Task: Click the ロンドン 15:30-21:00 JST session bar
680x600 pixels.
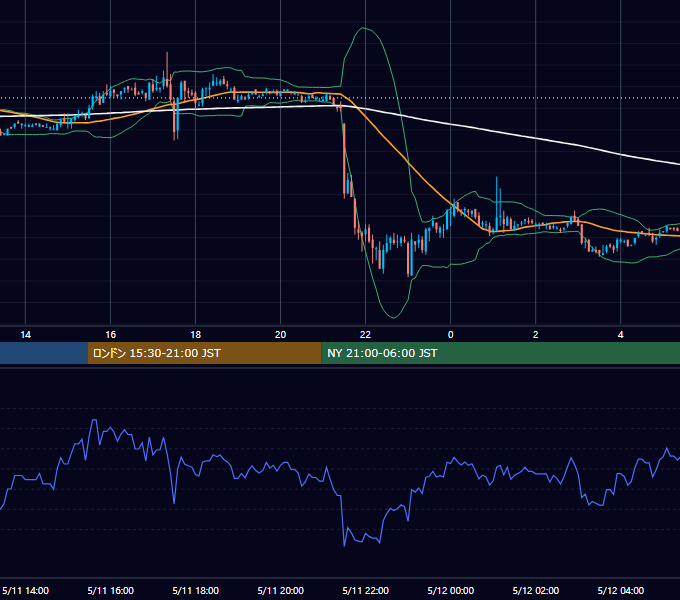Action: pyautogui.click(x=204, y=353)
